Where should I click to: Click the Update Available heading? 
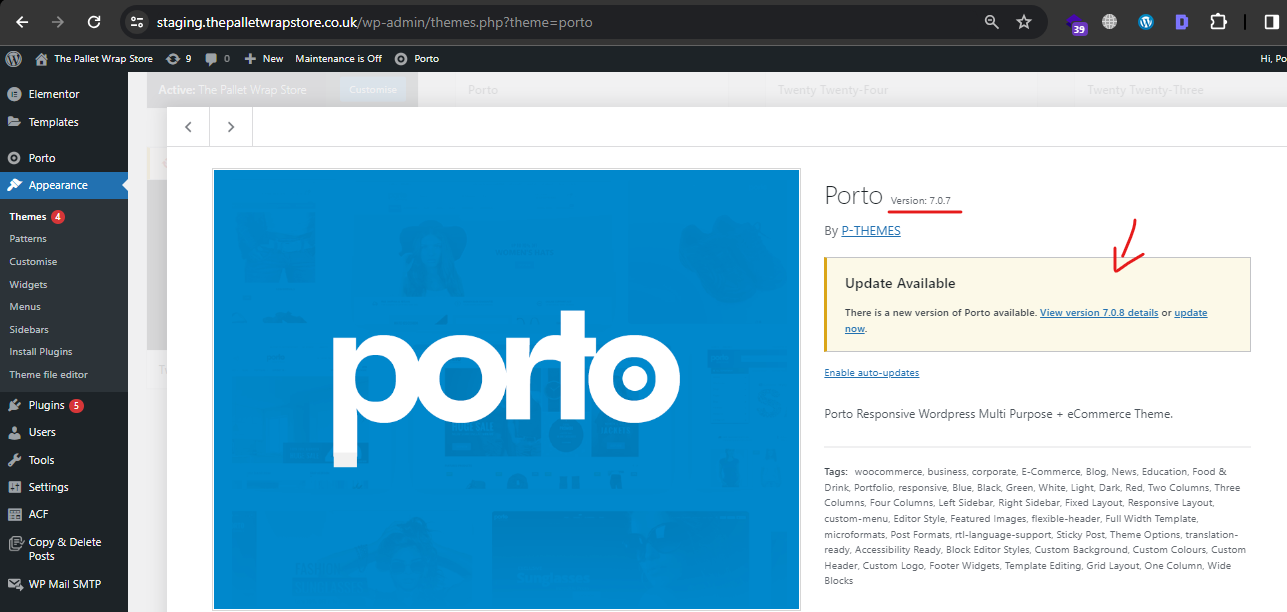coord(900,283)
